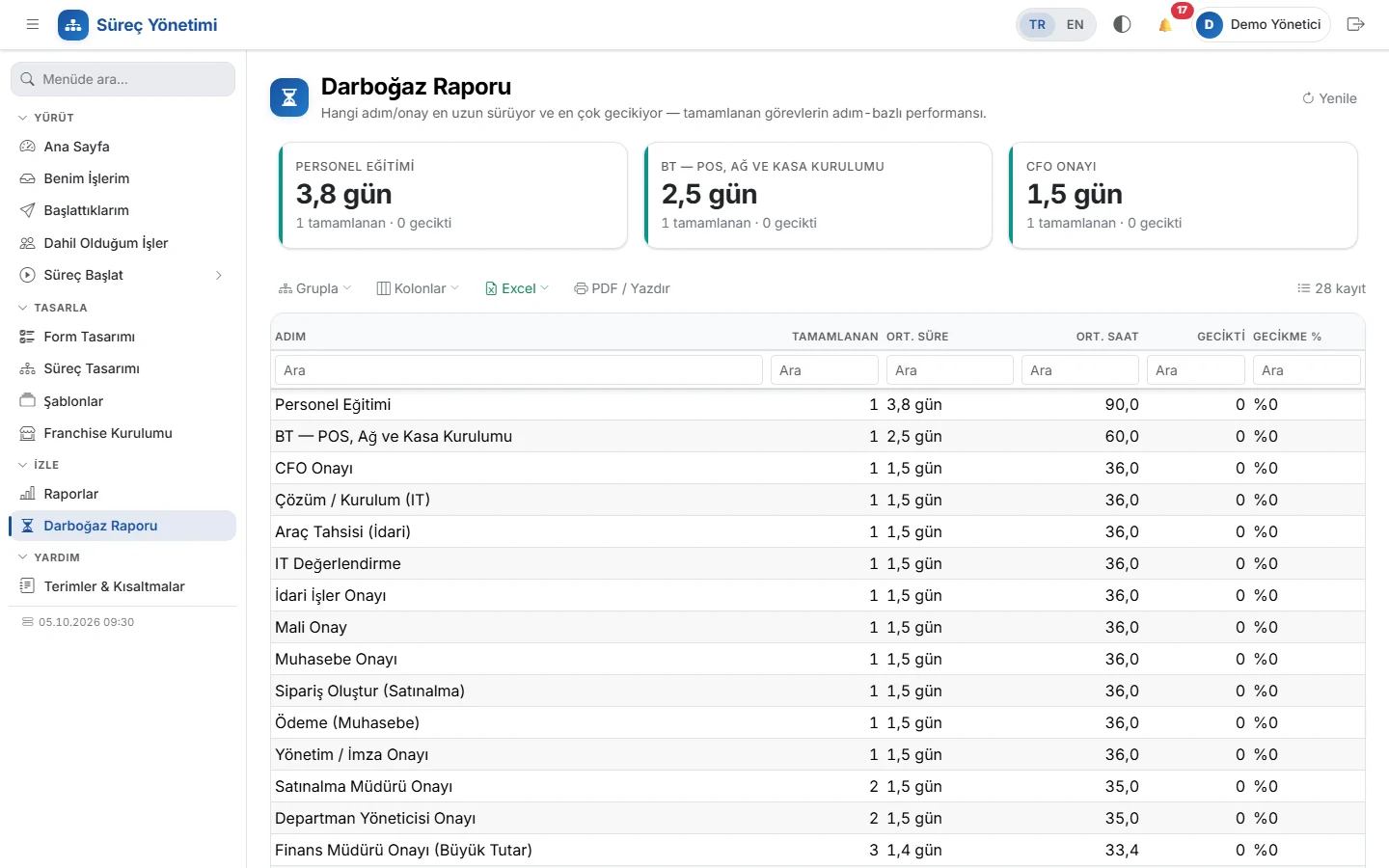
Task: Open the Excel export dropdown
Action: pos(517,288)
